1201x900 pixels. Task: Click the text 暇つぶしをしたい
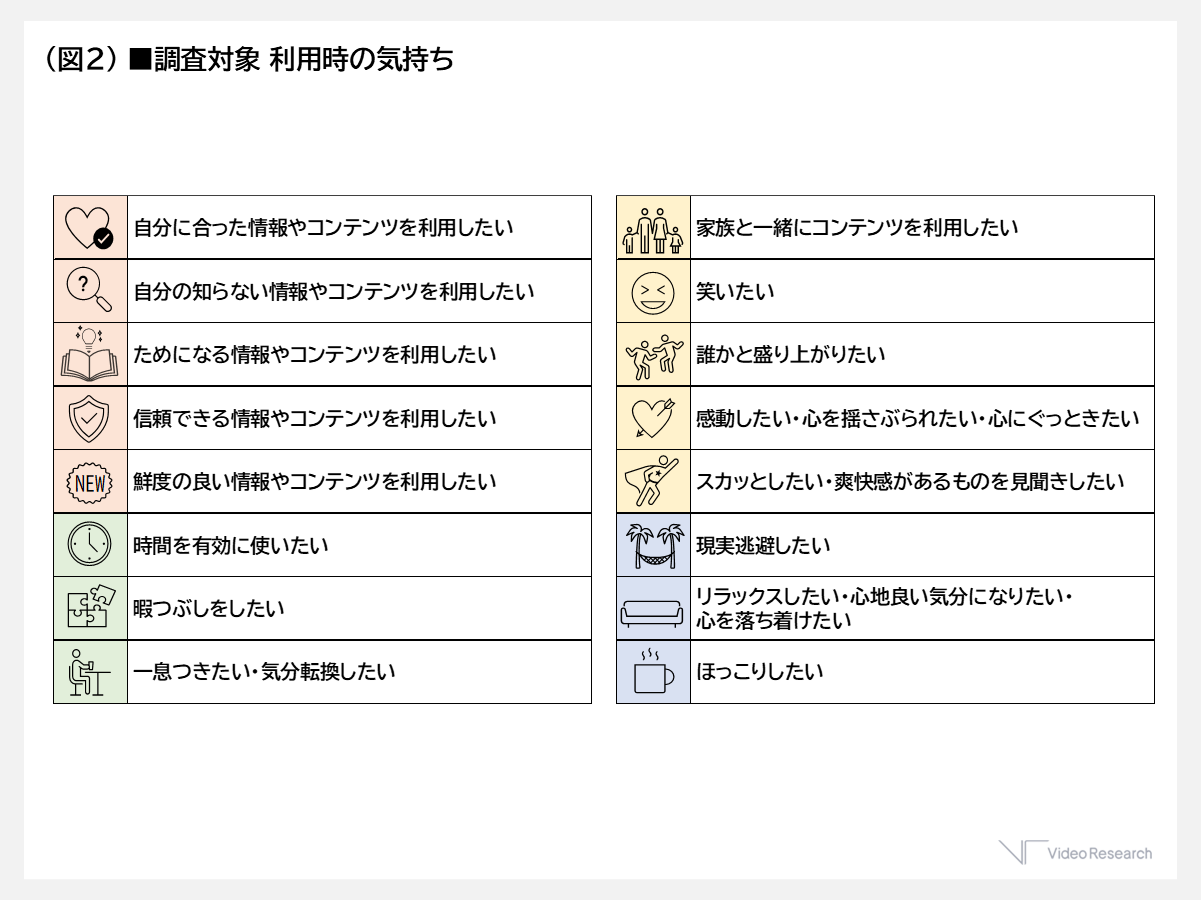(208, 608)
